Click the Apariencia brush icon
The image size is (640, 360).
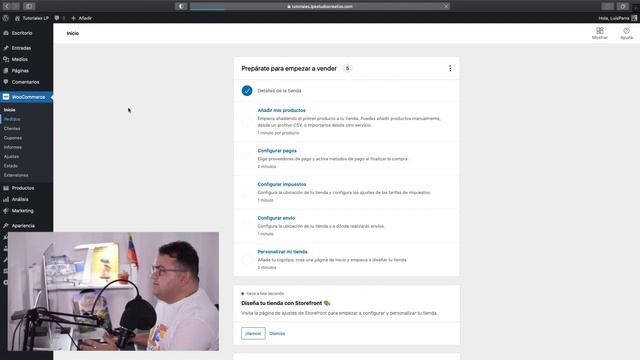coord(6,226)
